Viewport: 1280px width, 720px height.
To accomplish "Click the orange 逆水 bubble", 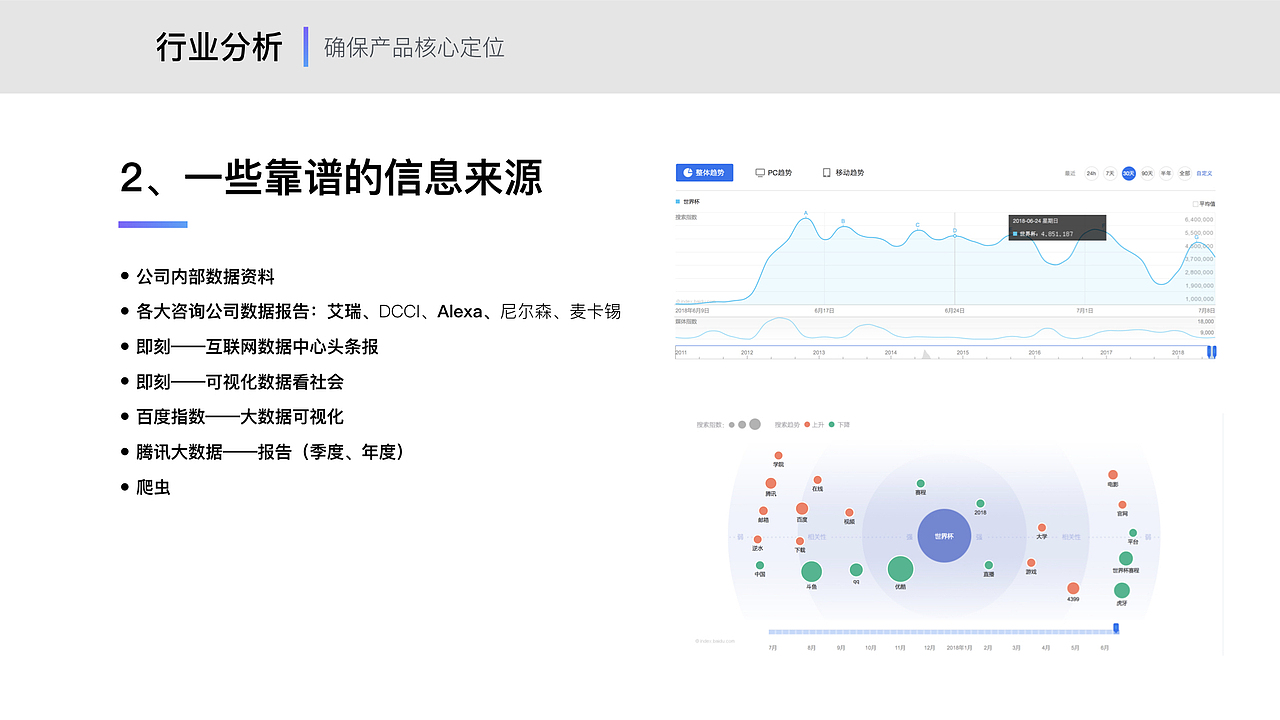I will (757, 539).
